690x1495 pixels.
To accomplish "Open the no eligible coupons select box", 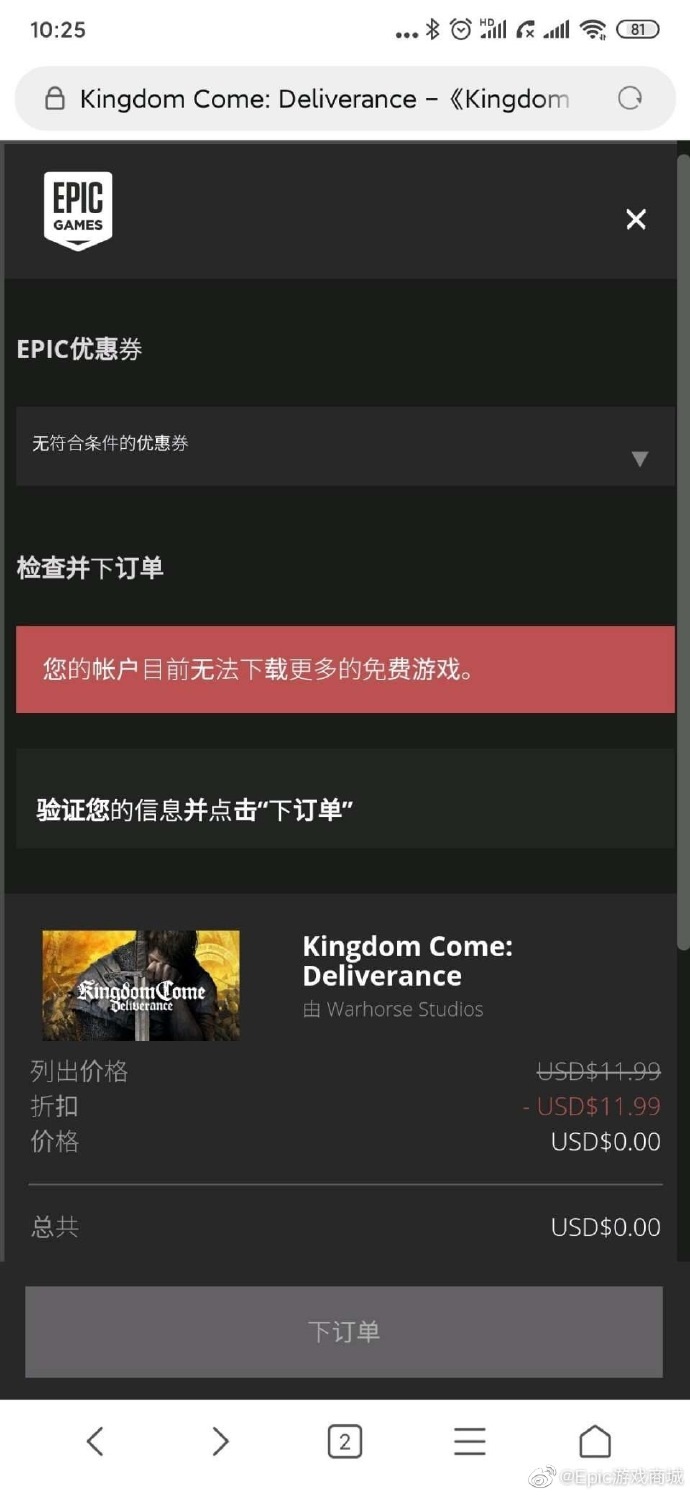I will click(345, 446).
